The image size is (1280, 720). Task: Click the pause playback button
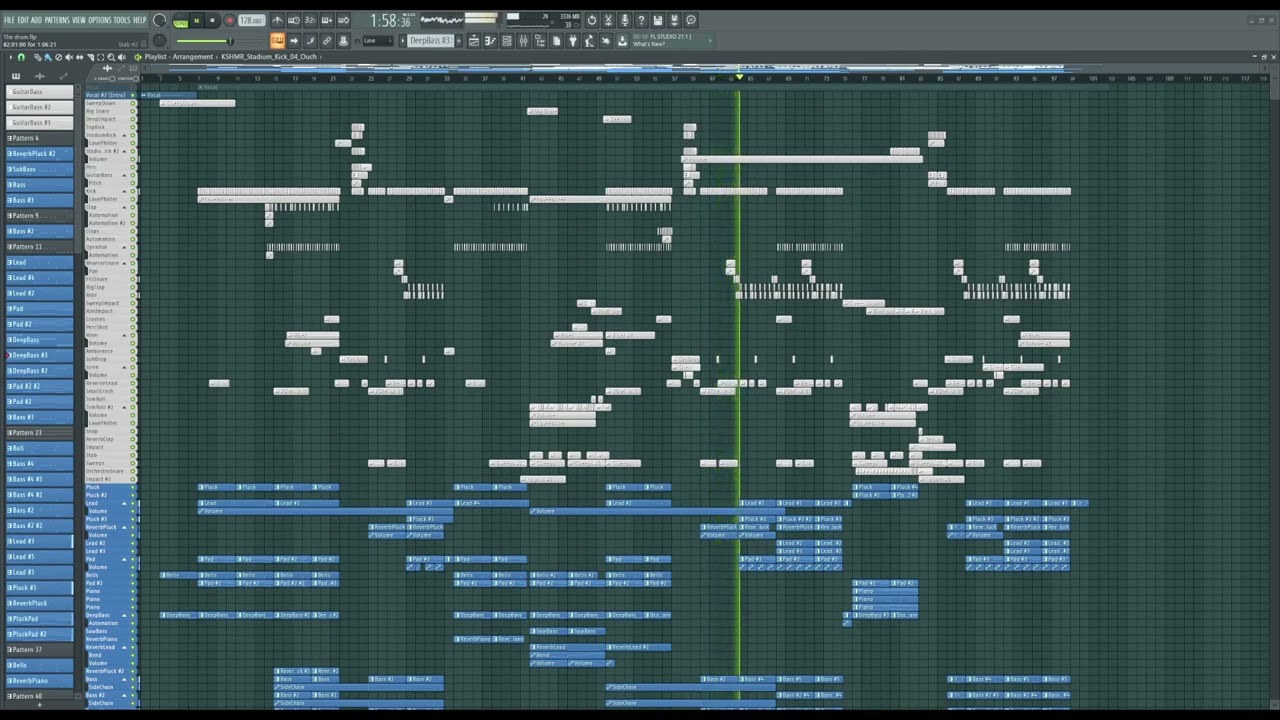(196, 20)
